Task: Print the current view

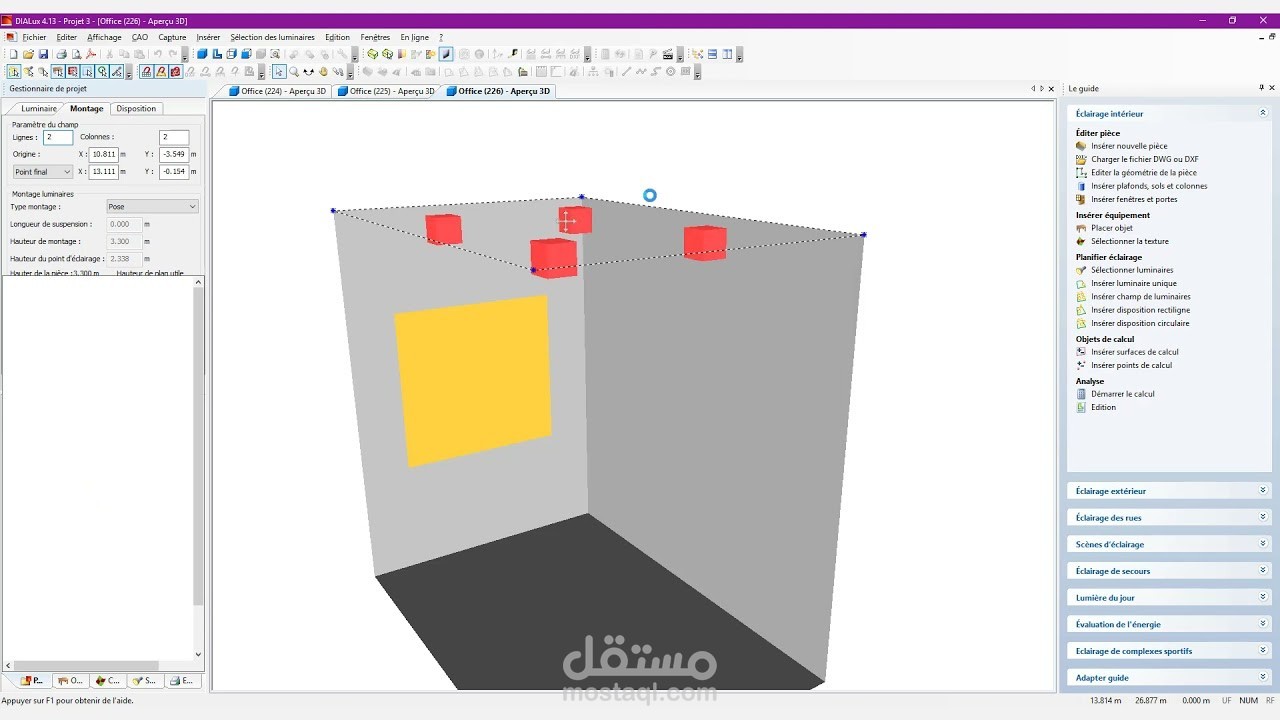Action: [x=60, y=54]
